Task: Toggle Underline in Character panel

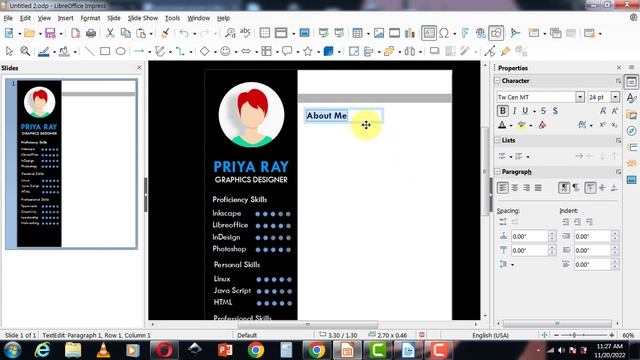Action: pos(525,111)
